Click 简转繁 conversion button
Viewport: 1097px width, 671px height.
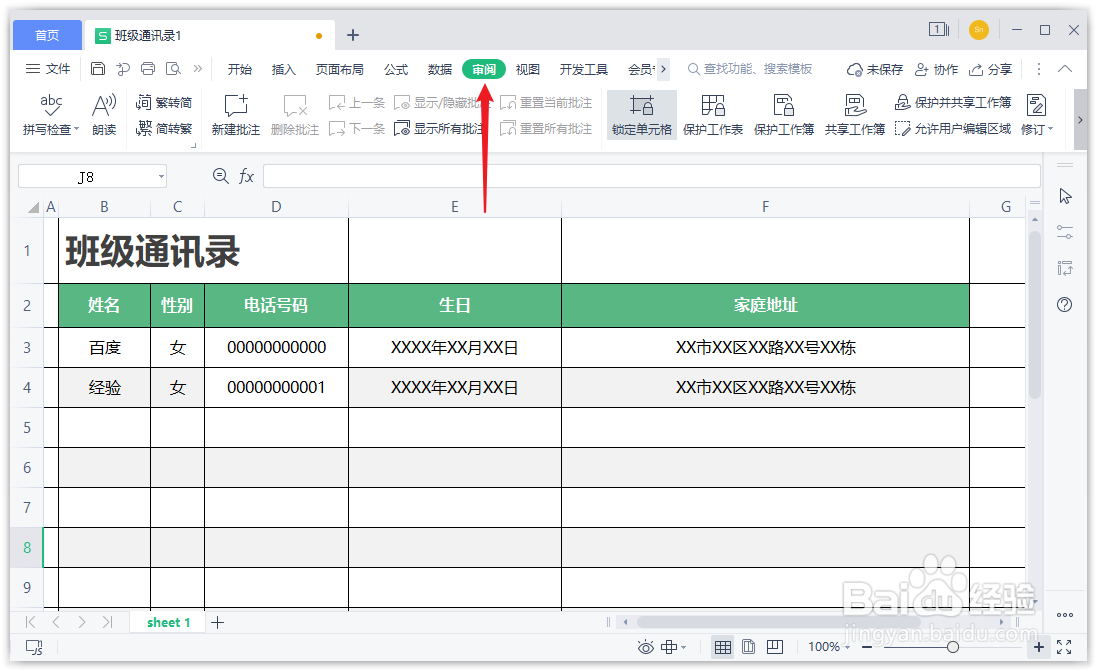(x=164, y=129)
